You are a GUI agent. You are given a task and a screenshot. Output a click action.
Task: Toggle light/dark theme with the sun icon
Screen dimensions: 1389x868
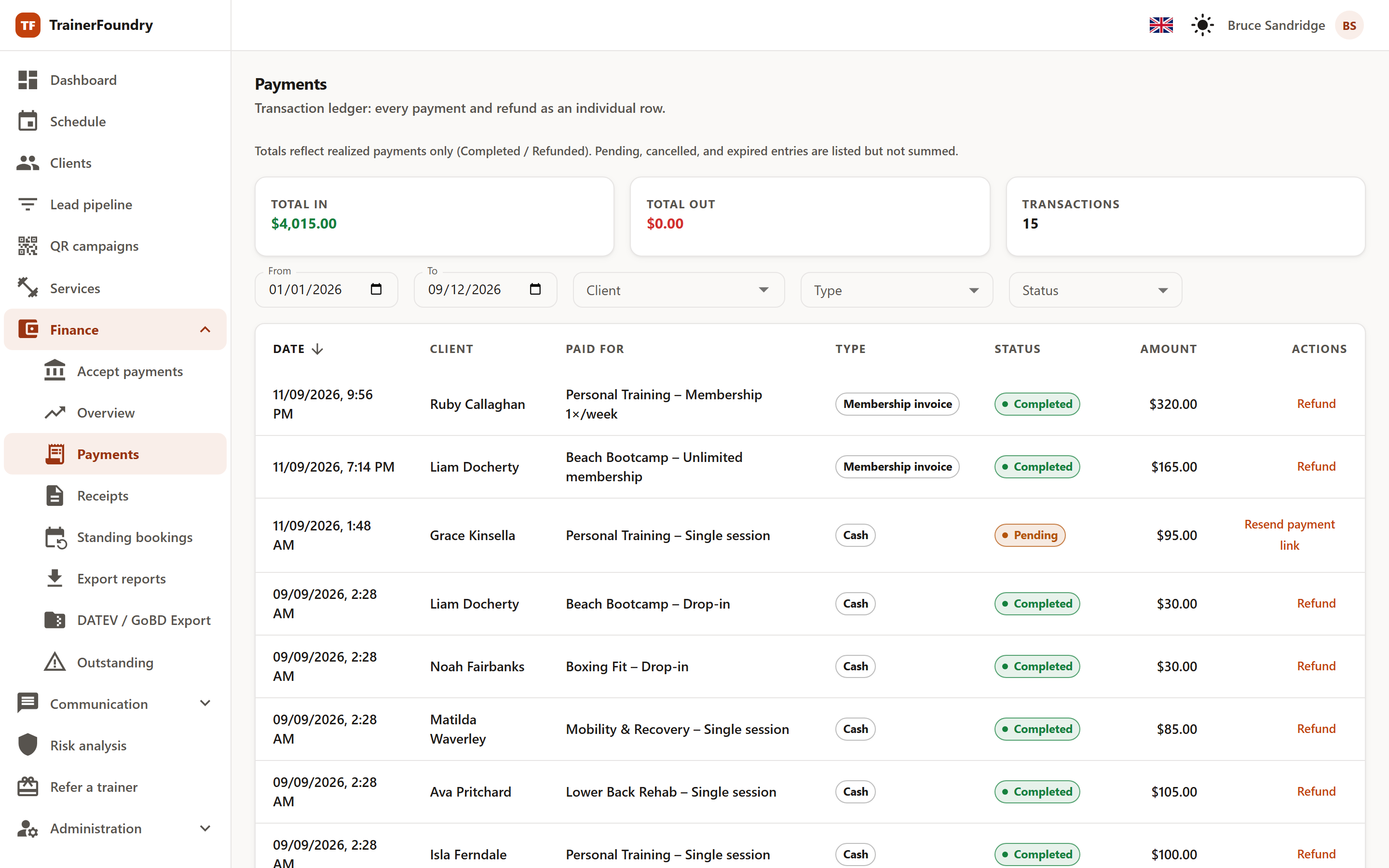[x=1202, y=25]
